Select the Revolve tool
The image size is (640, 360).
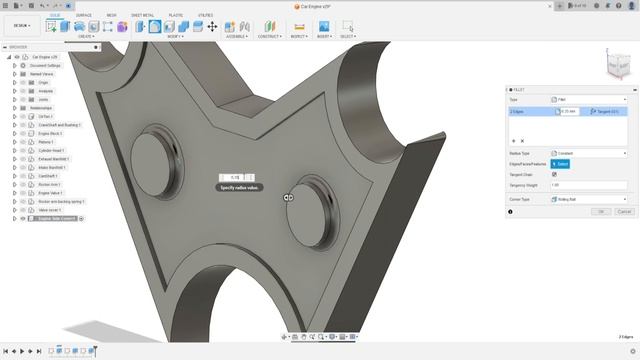coord(80,27)
